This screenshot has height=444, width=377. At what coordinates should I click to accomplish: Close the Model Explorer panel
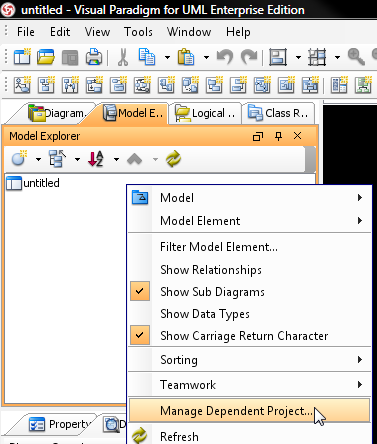point(298,136)
